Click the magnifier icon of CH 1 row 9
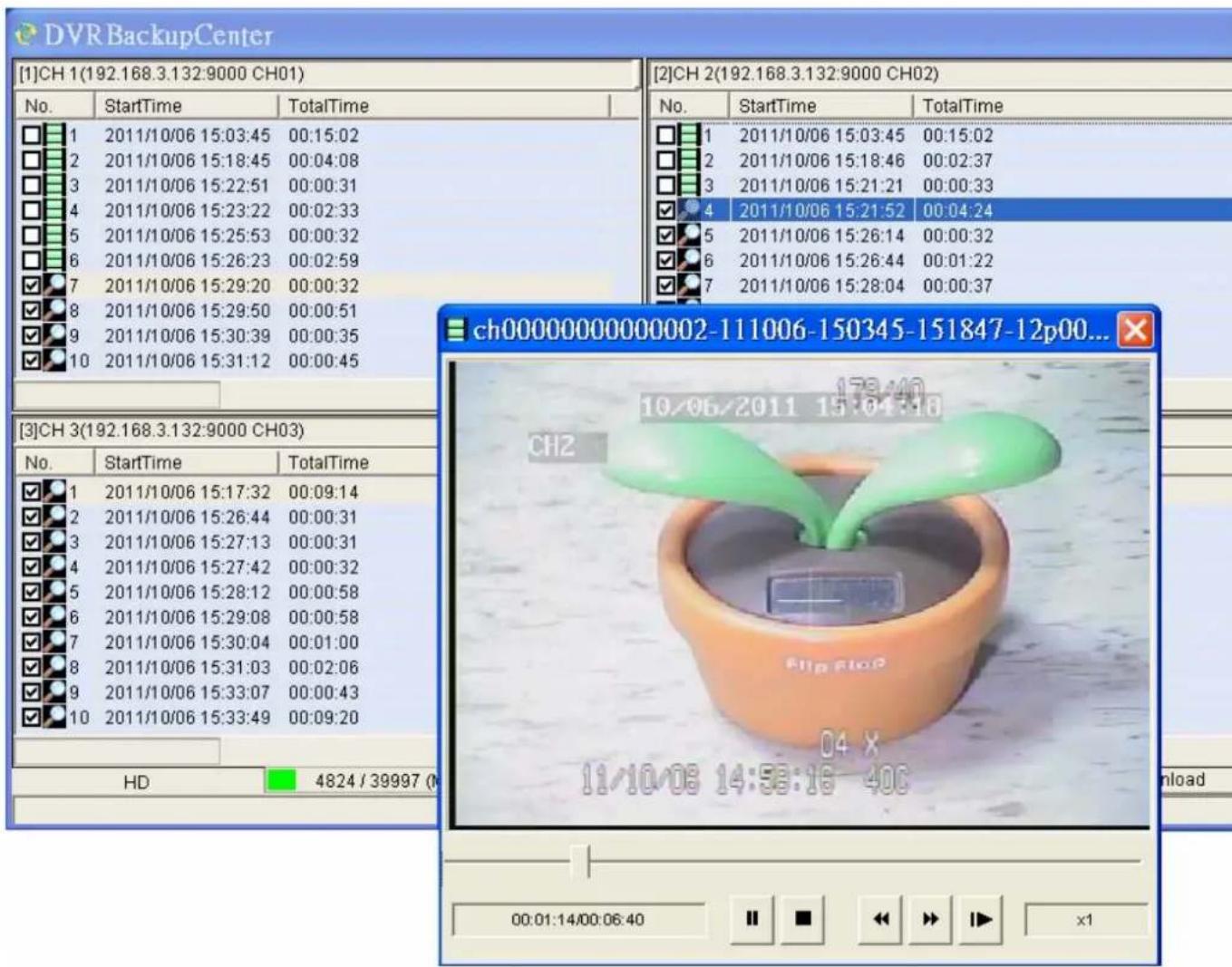The width and height of the screenshot is (1232, 967). pos(54,335)
